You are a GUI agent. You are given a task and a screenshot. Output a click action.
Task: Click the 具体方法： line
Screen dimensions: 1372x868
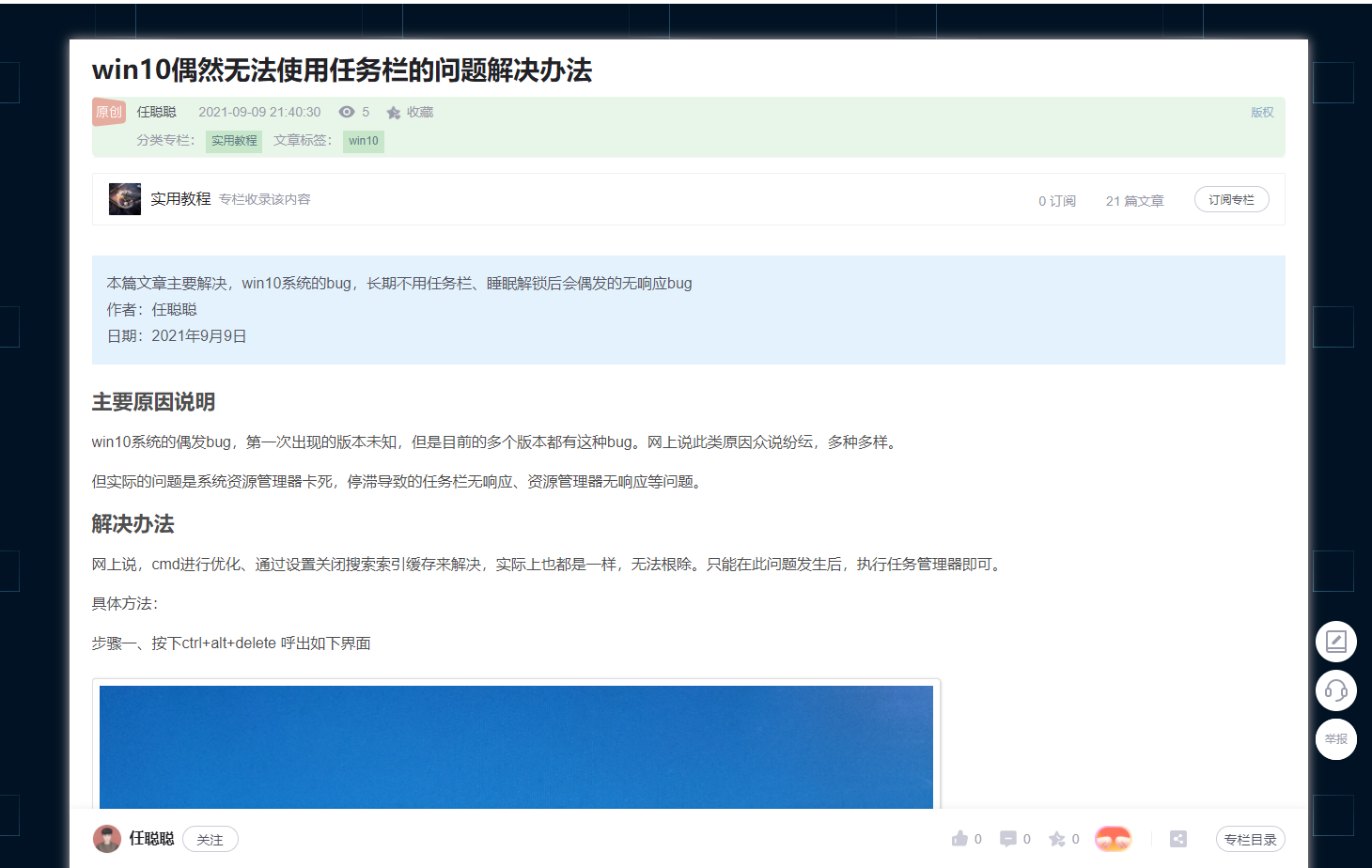click(x=125, y=604)
